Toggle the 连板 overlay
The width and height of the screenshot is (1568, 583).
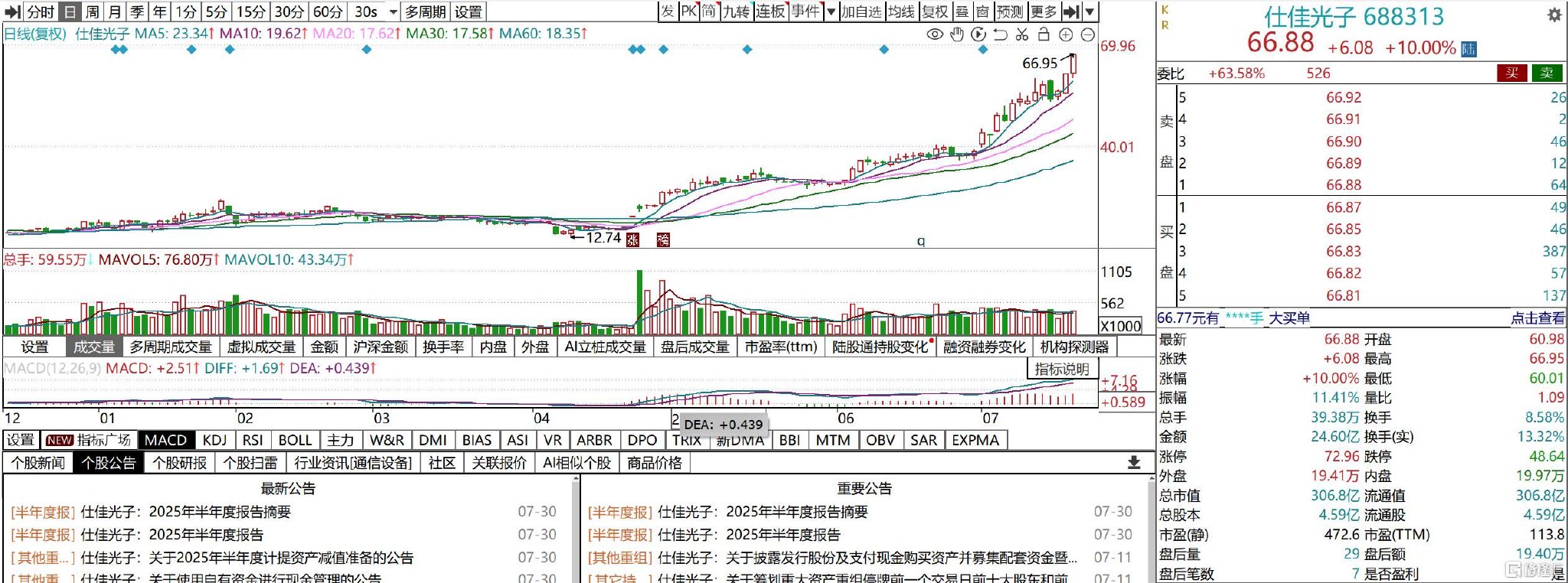770,11
